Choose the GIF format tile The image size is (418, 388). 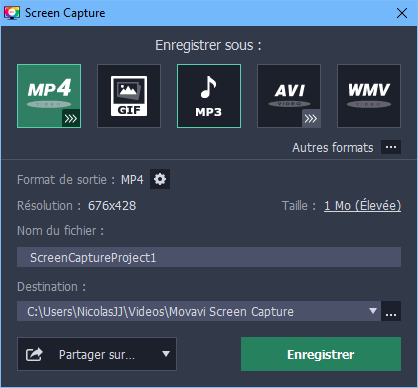point(129,96)
